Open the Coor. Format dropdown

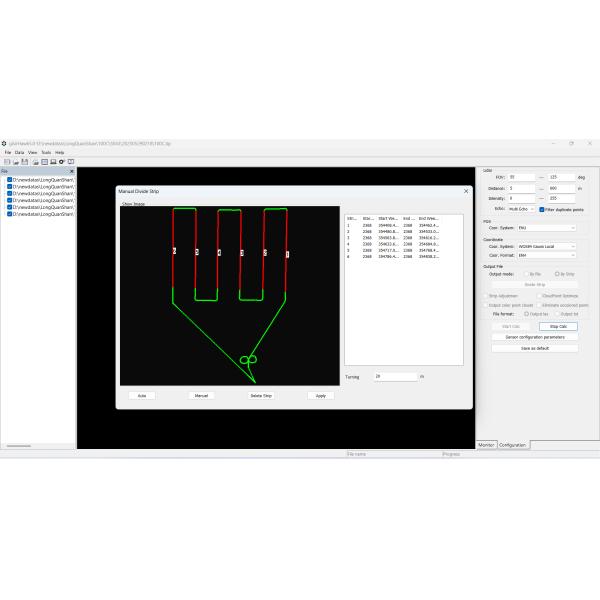pyautogui.click(x=546, y=255)
